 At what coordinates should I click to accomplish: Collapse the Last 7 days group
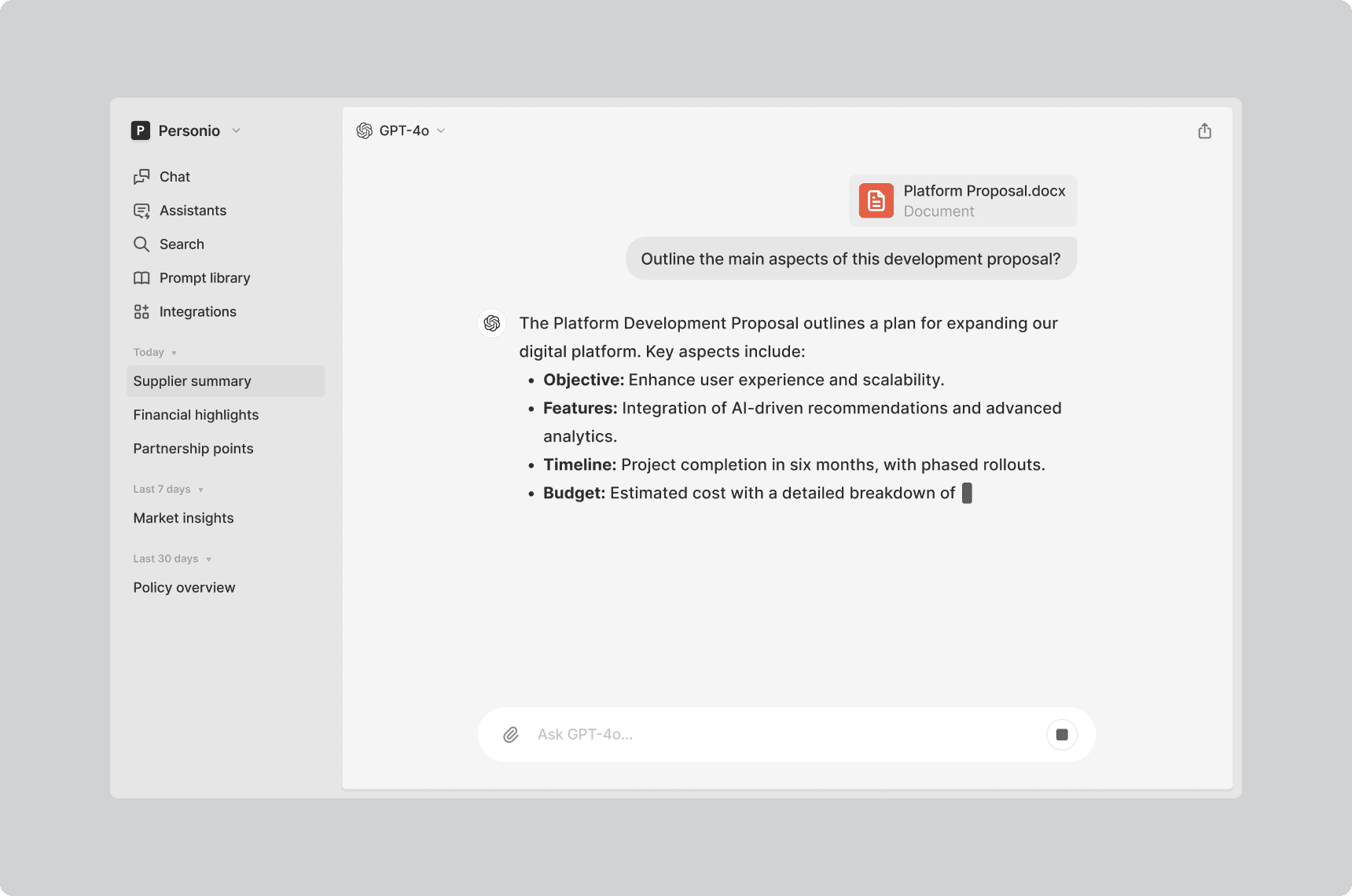click(x=200, y=490)
